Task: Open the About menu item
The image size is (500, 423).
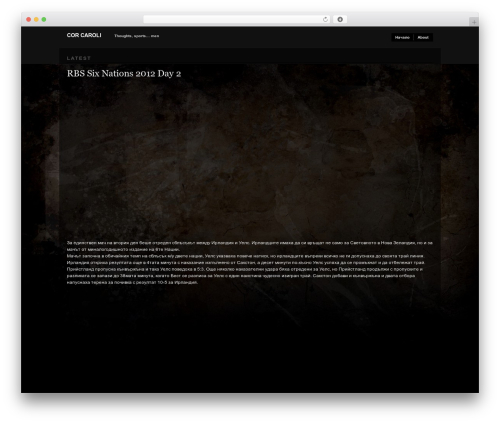Action: click(x=423, y=37)
